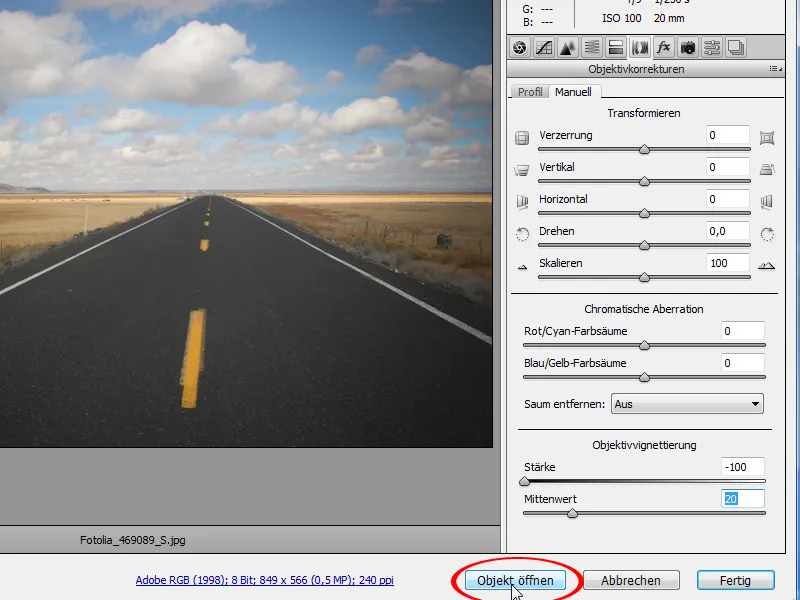Open the Basic adjustments panel (aperture icon)
Viewport: 800px width, 600px height.
point(519,48)
